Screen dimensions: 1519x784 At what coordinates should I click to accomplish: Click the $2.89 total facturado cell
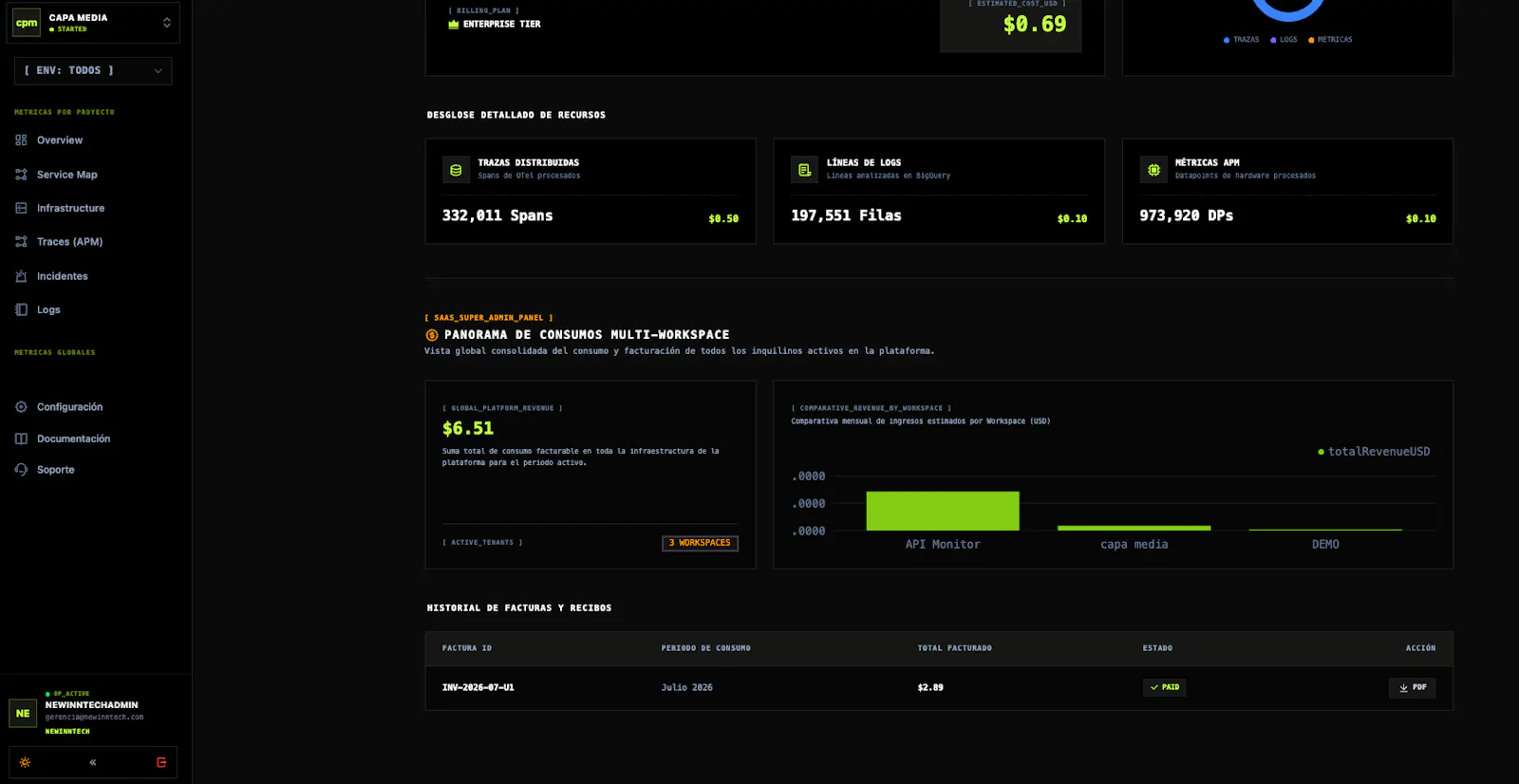930,687
